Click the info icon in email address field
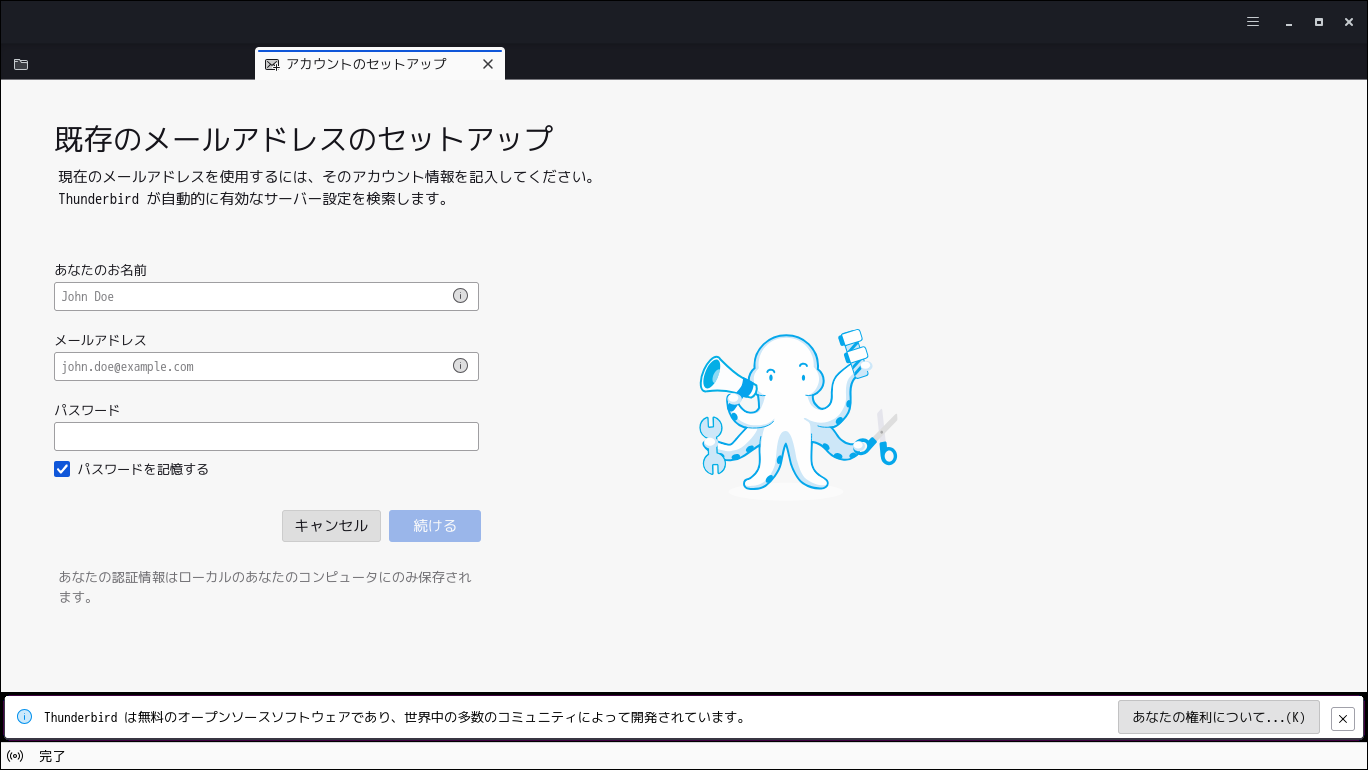Viewport: 1368px width, 770px height. (460, 366)
